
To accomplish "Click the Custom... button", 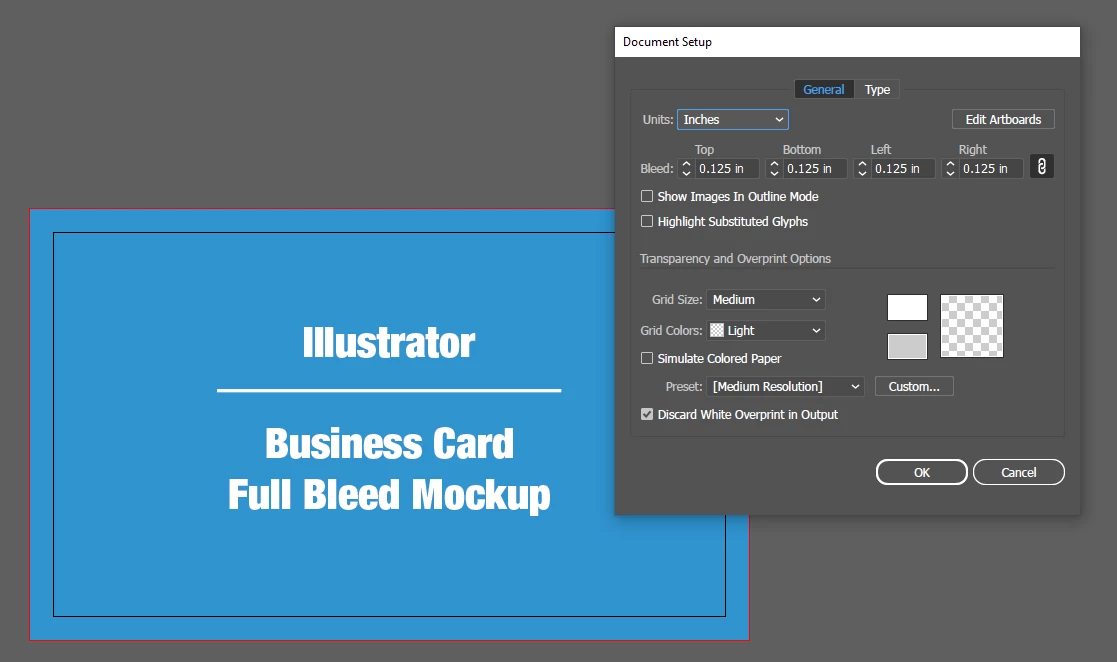I will pos(914,386).
